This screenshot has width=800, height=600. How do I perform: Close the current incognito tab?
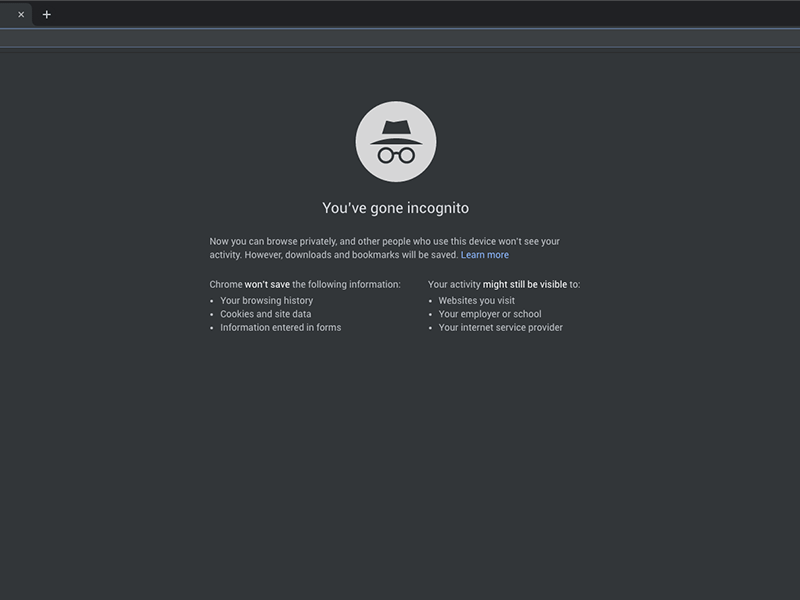pos(21,15)
